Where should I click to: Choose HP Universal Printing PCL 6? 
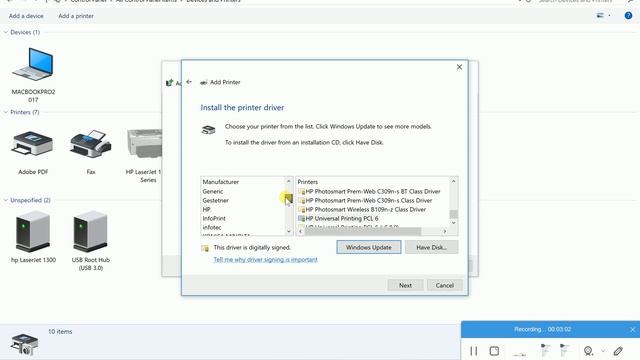click(338, 218)
